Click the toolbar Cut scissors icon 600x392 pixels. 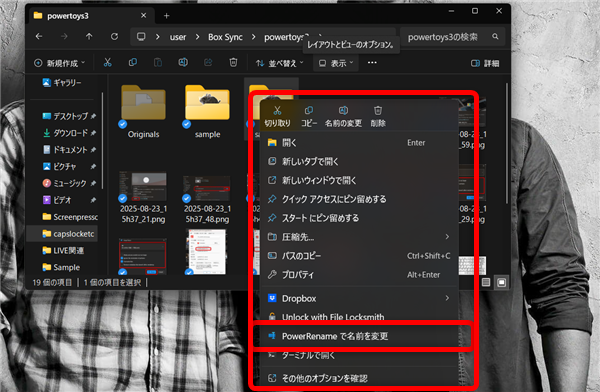[x=108, y=62]
